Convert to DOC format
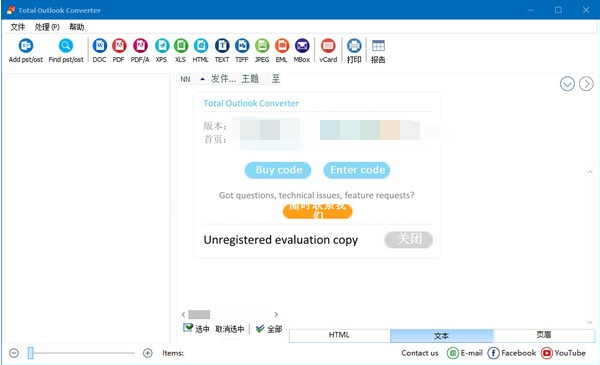600x365 pixels. 99,50
